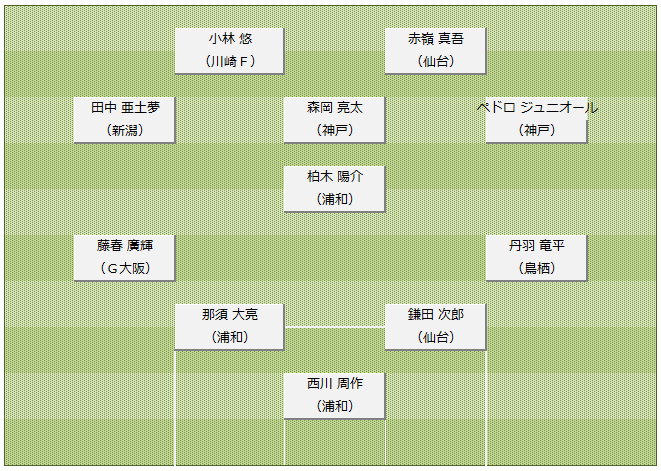661x471 pixels.
Task: Select the 小林 悠 (川崎F) player box
Action: [229, 51]
